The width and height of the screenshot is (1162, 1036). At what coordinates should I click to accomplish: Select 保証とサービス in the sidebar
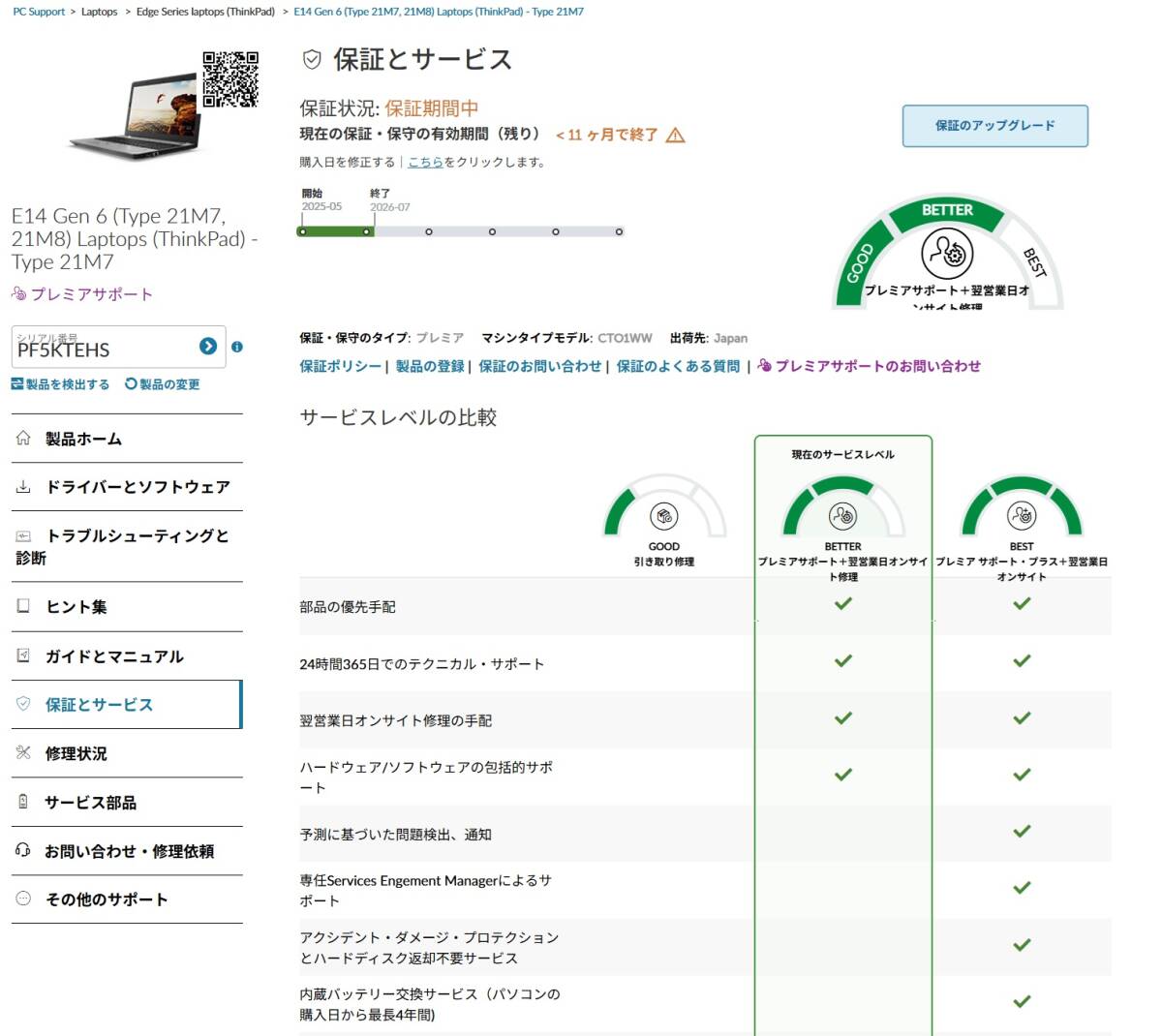pos(127,705)
